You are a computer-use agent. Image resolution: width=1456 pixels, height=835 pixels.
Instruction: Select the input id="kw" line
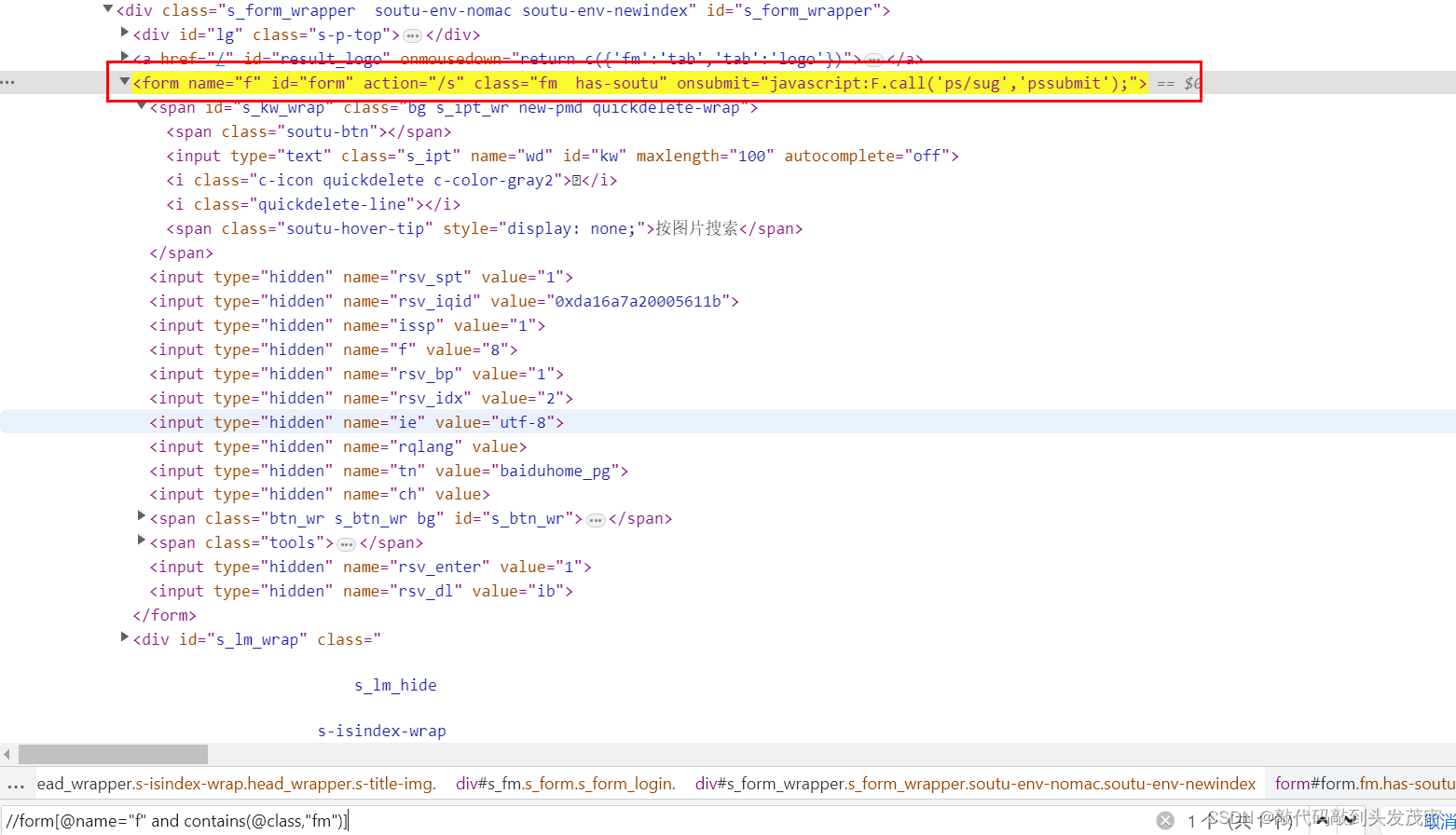562,156
